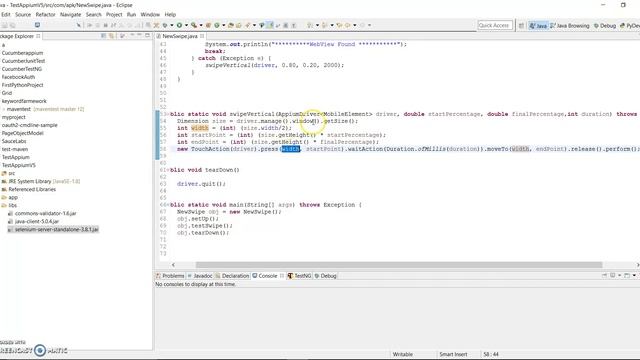640x360 pixels.
Task: Select selenium-server-standalone-3.8.1.jar
Action: pos(53,229)
